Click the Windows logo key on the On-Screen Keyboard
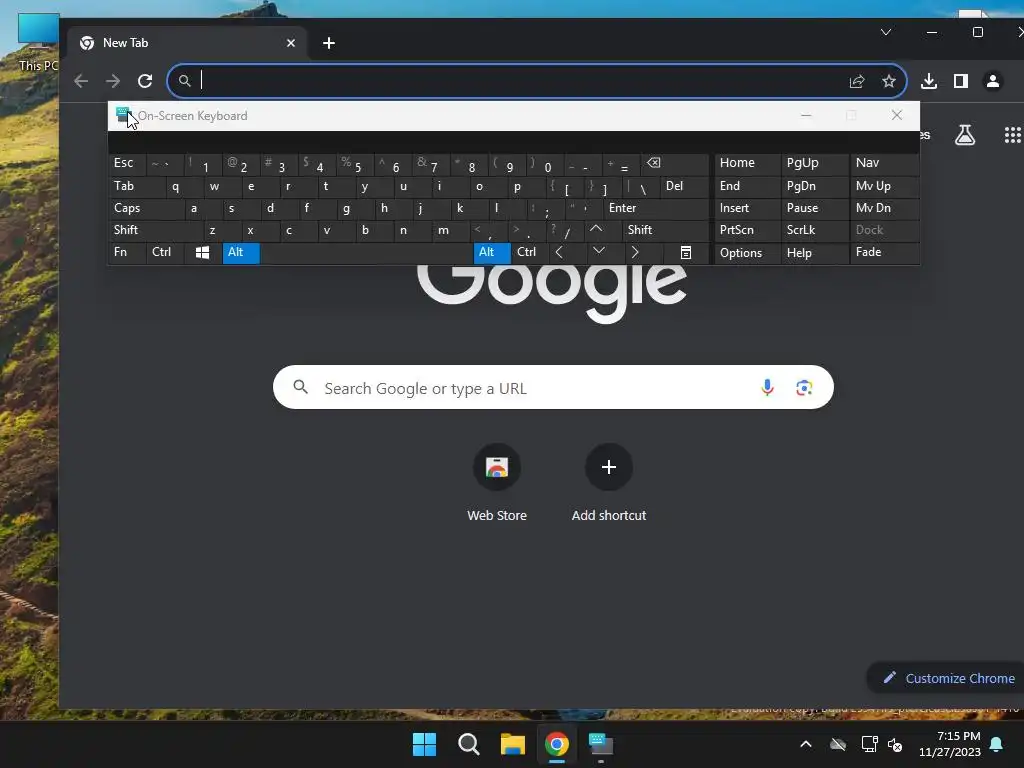 point(202,253)
